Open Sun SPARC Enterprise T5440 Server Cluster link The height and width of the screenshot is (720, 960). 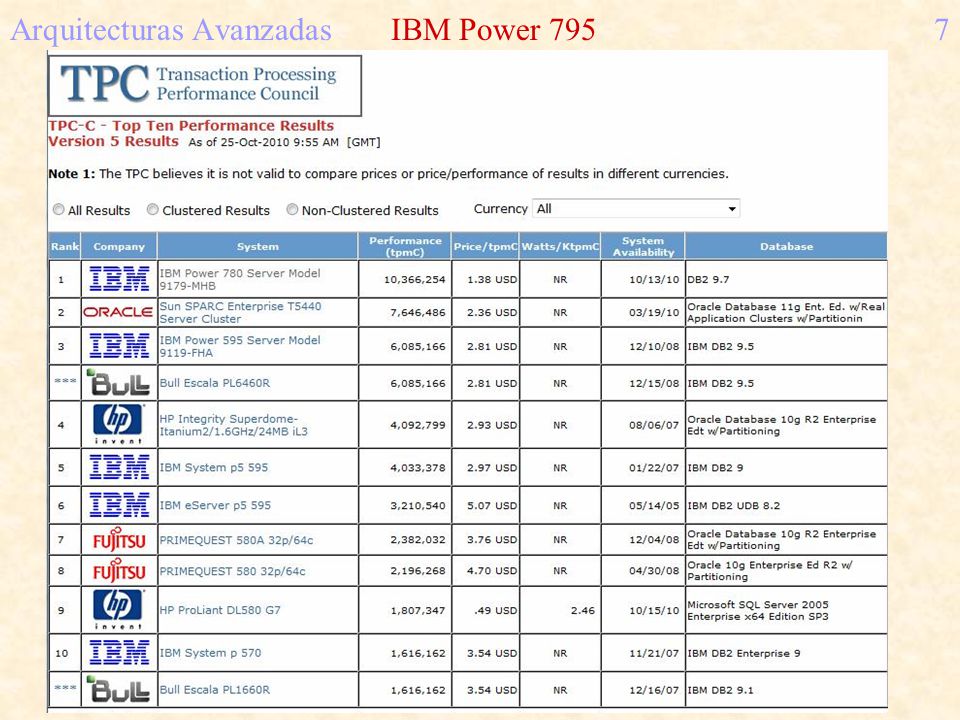240,312
